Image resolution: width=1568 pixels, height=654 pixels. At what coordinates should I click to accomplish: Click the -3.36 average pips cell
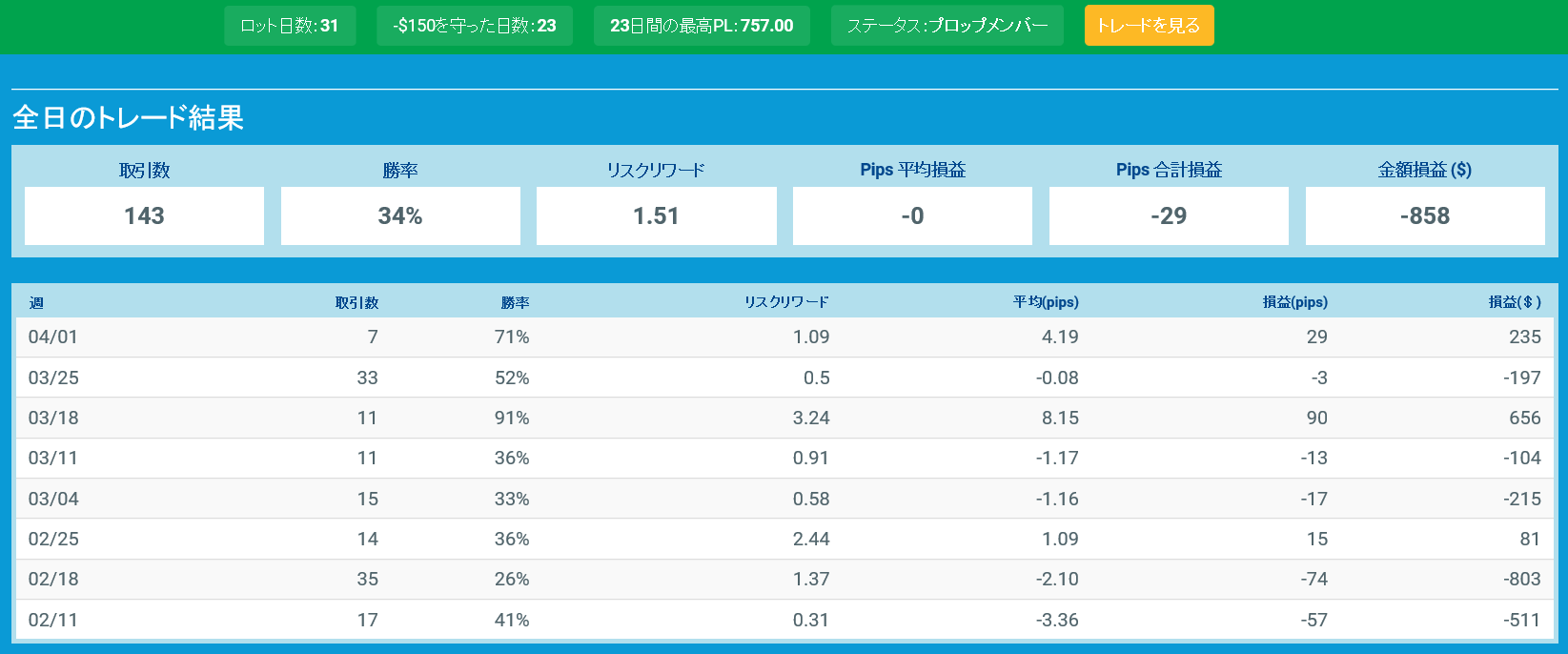[1057, 620]
